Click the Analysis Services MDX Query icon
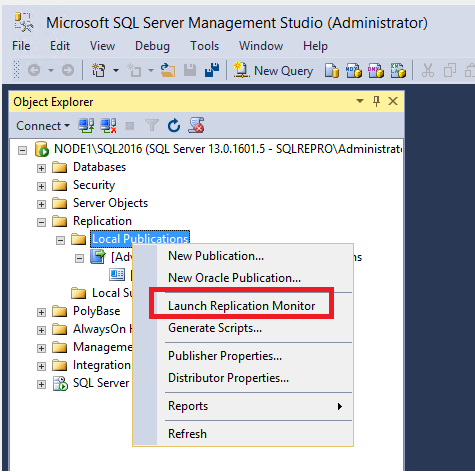 coord(354,70)
